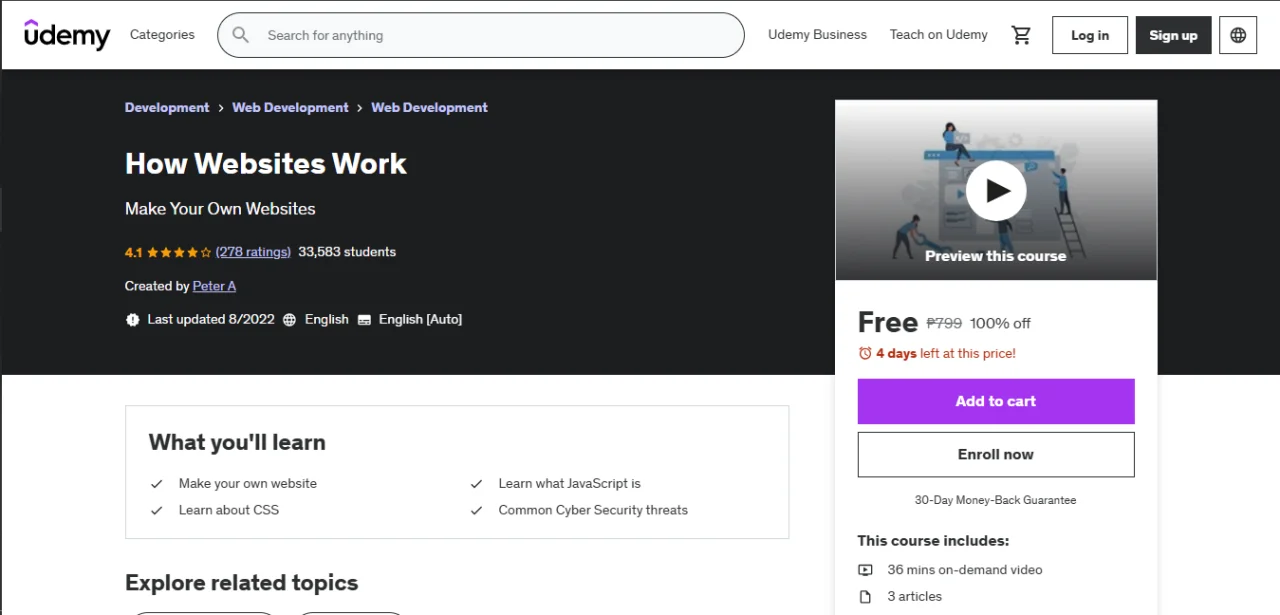1280x615 pixels.
Task: Click the checkmark beside Learn about CSS
Action: pos(157,511)
